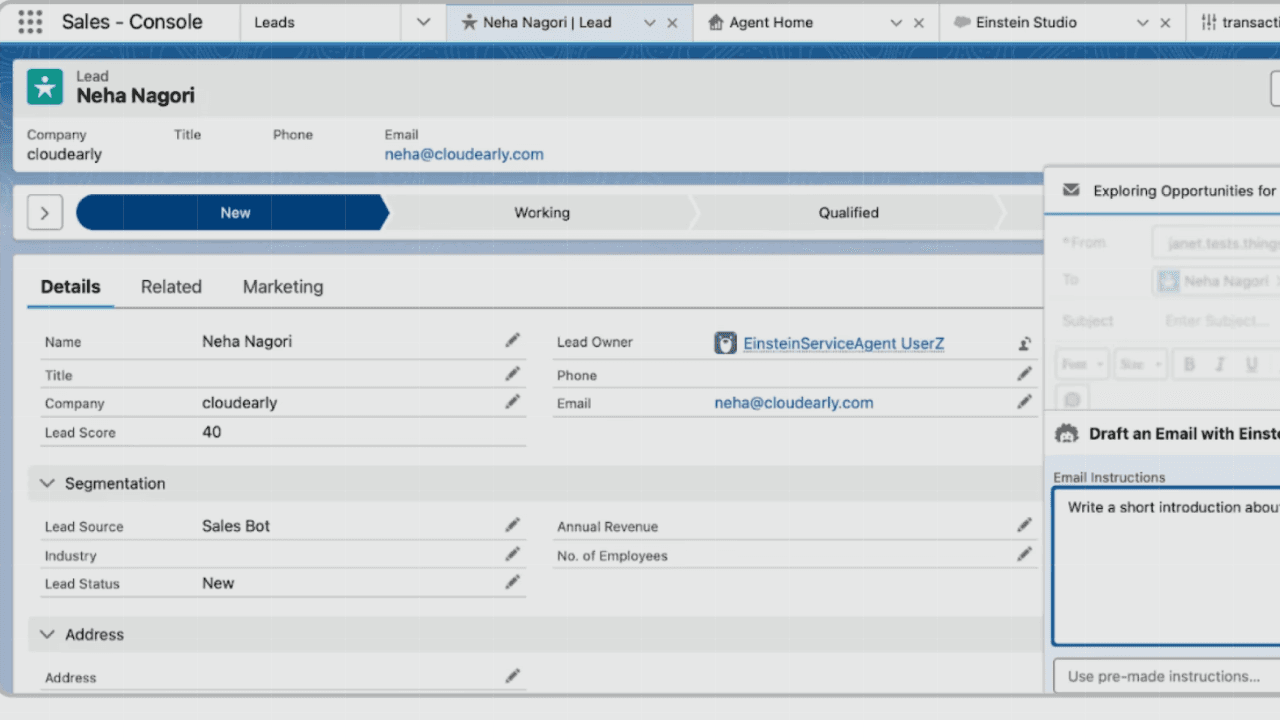Edit the Address field pencil icon
Screen dimensions: 1280x720
pyautogui.click(x=513, y=676)
